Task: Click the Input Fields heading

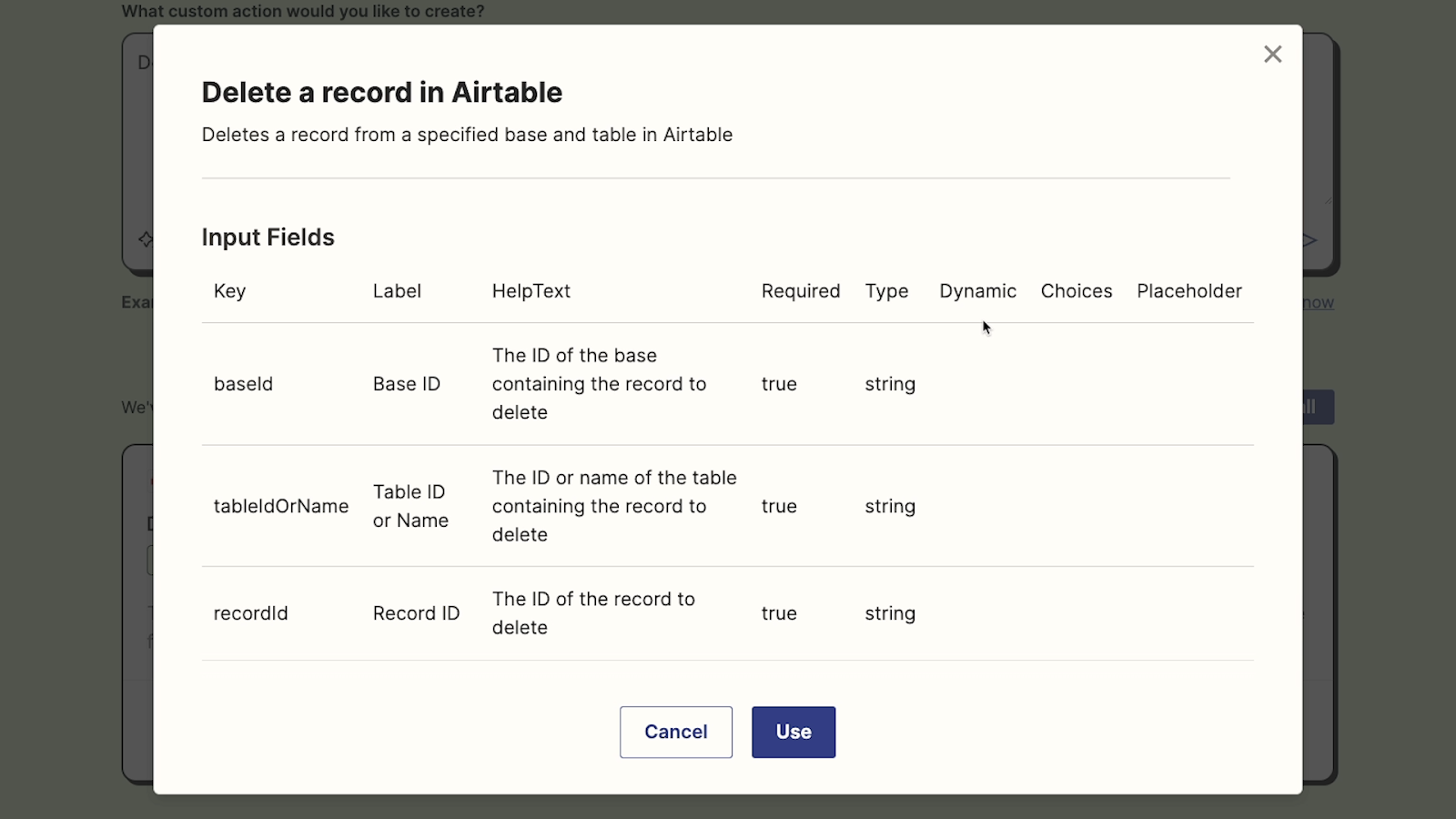Action: 268,238
